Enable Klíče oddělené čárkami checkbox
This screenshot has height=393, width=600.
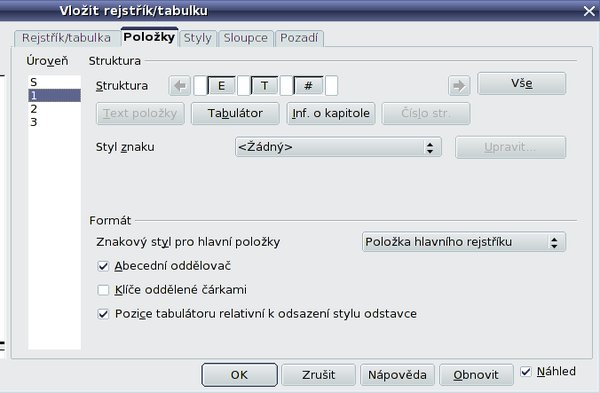click(x=103, y=290)
